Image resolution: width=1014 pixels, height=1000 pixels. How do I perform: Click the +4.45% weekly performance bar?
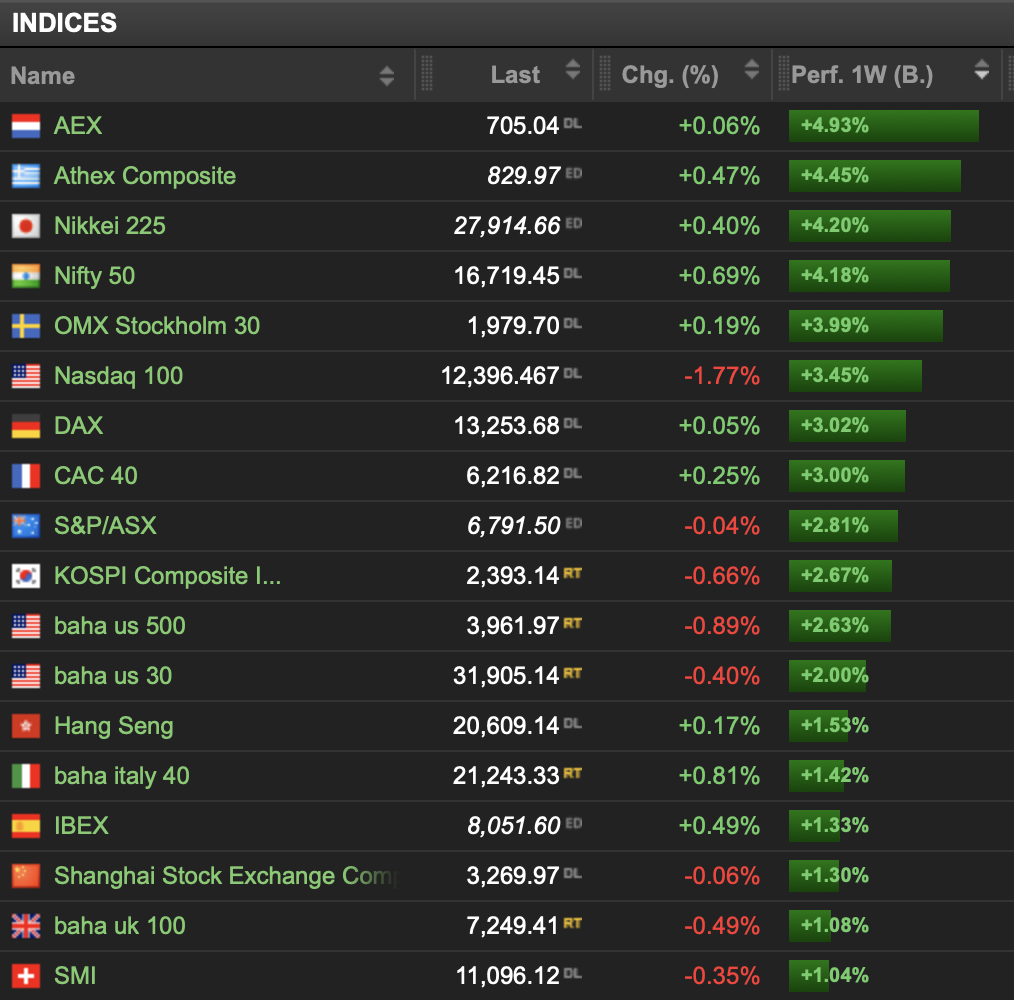pos(874,175)
